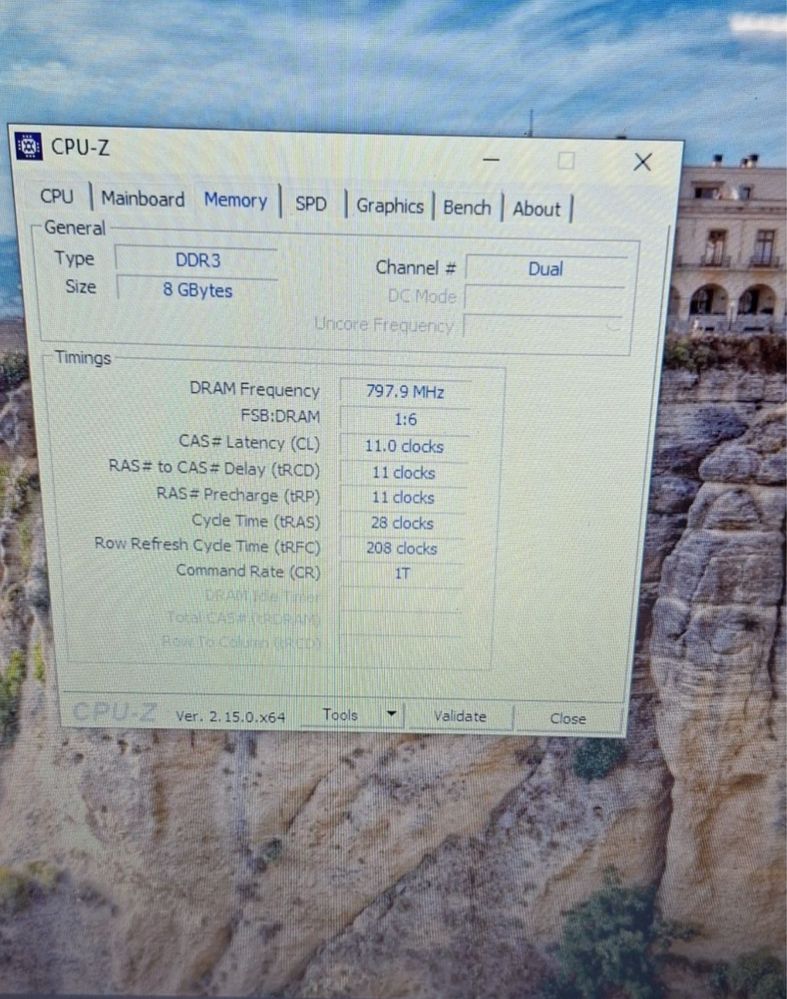Image resolution: width=787 pixels, height=999 pixels.
Task: Click the FSB:DRAM label
Action: click(280, 416)
